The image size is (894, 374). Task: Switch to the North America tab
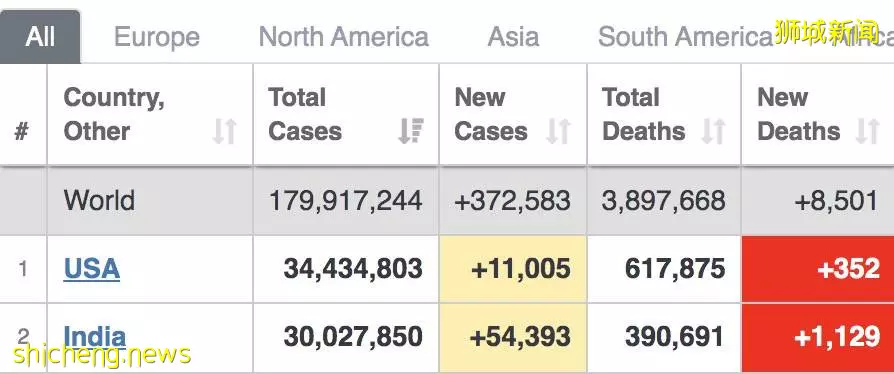(344, 37)
